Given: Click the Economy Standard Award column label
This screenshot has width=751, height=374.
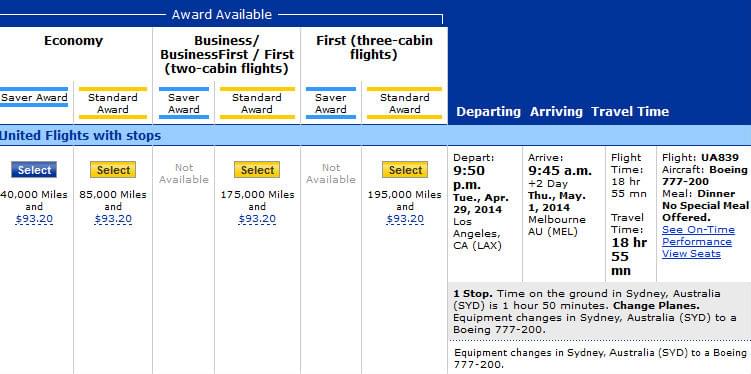Looking at the screenshot, I should coord(113,103).
